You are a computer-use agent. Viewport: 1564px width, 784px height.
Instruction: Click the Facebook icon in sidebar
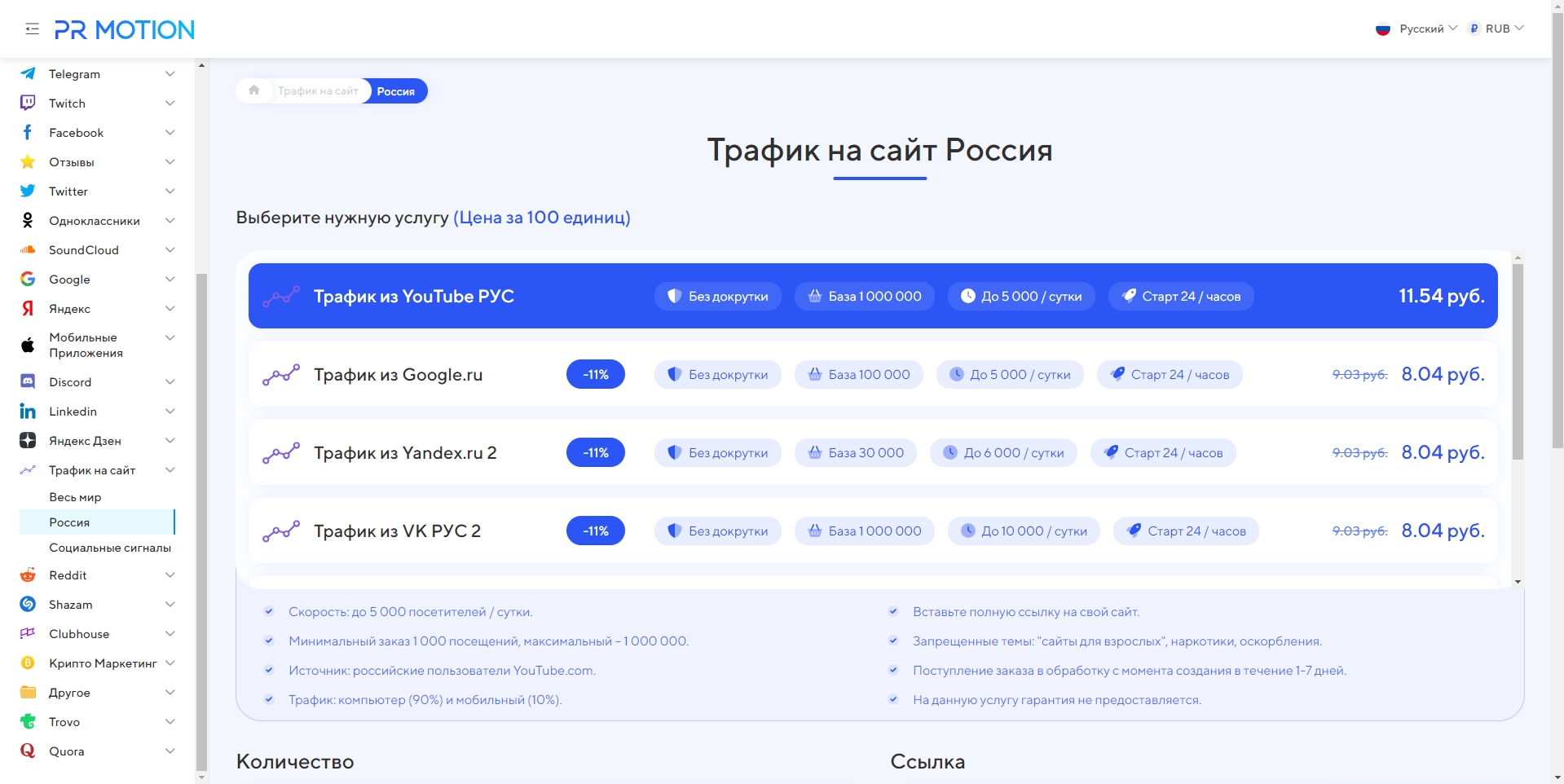click(x=28, y=132)
